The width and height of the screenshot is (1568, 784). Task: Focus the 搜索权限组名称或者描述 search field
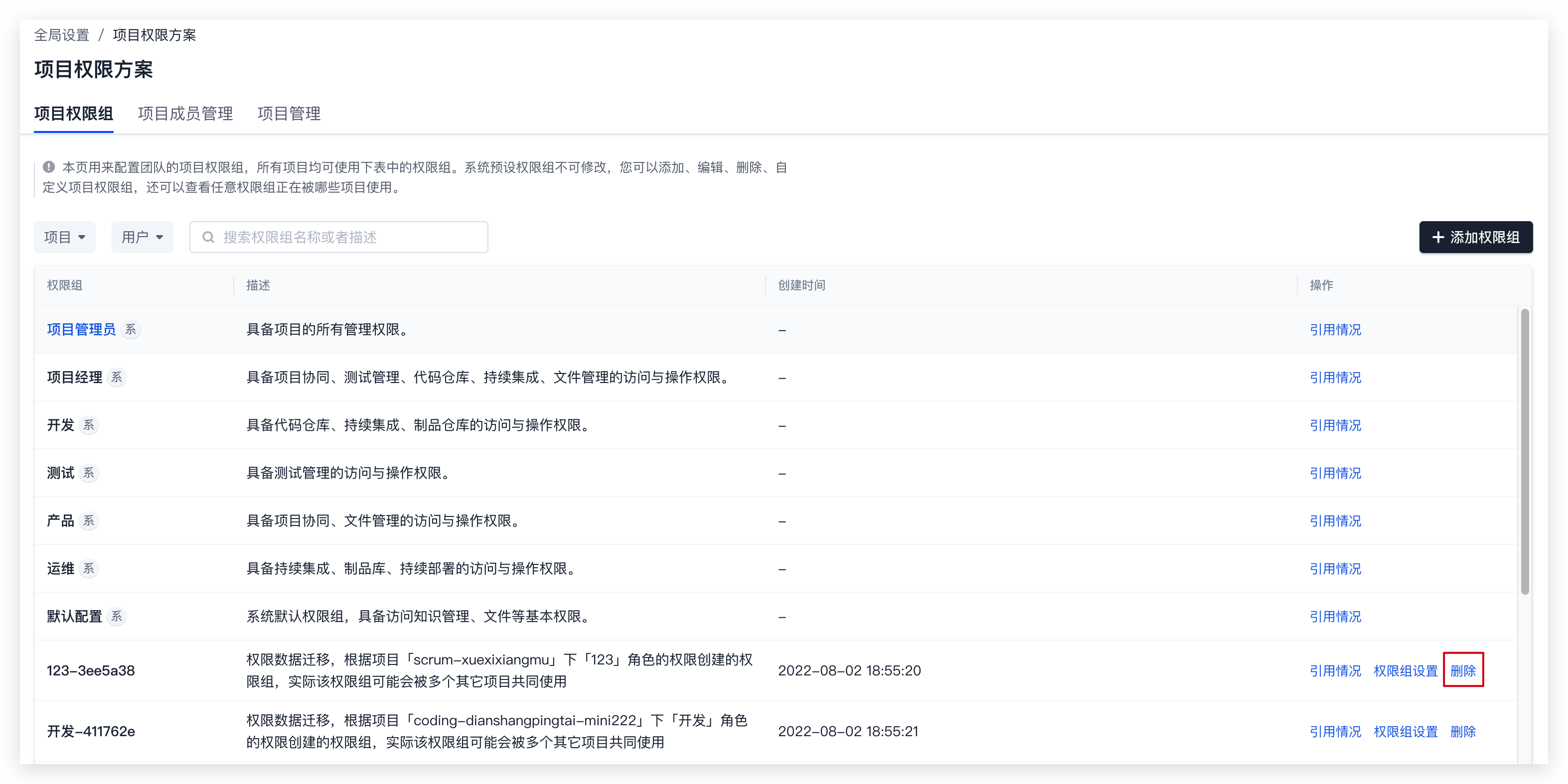tap(338, 237)
